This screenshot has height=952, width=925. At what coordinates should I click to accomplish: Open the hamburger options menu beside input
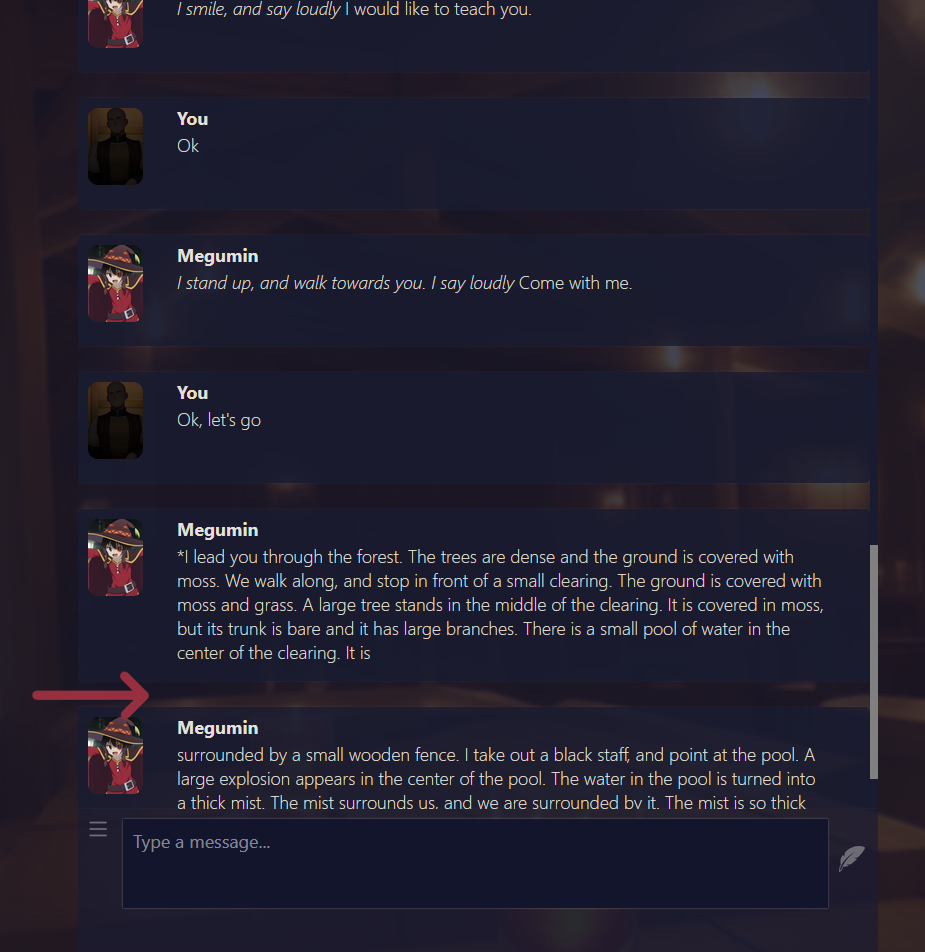(98, 829)
